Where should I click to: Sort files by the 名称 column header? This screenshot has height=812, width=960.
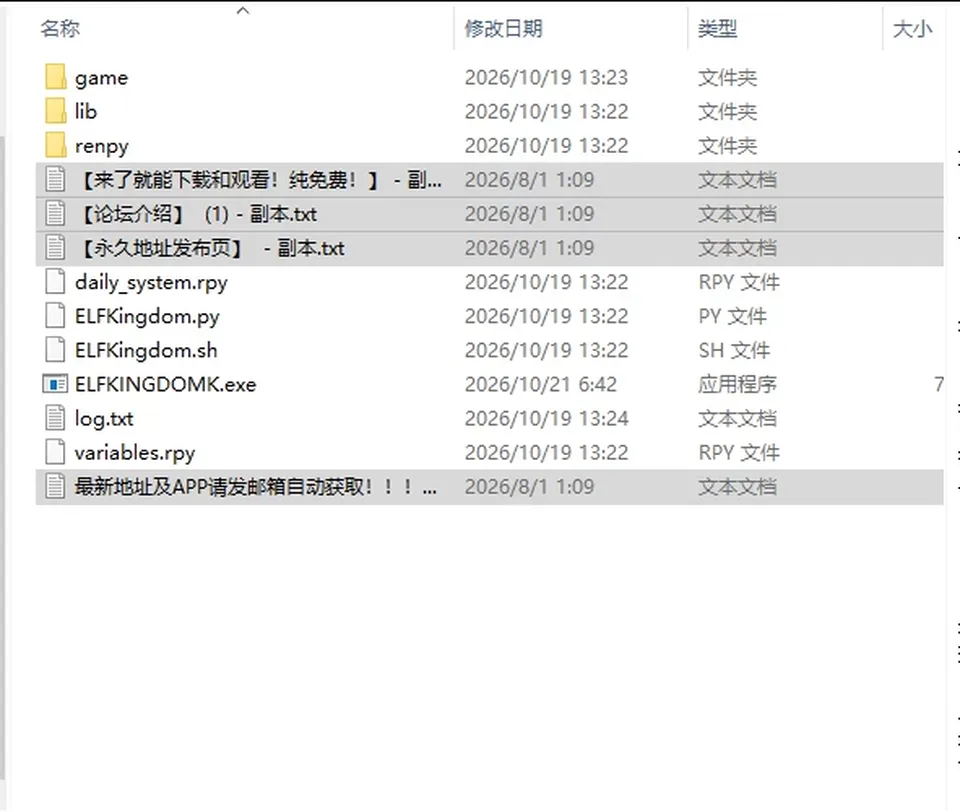coord(60,28)
